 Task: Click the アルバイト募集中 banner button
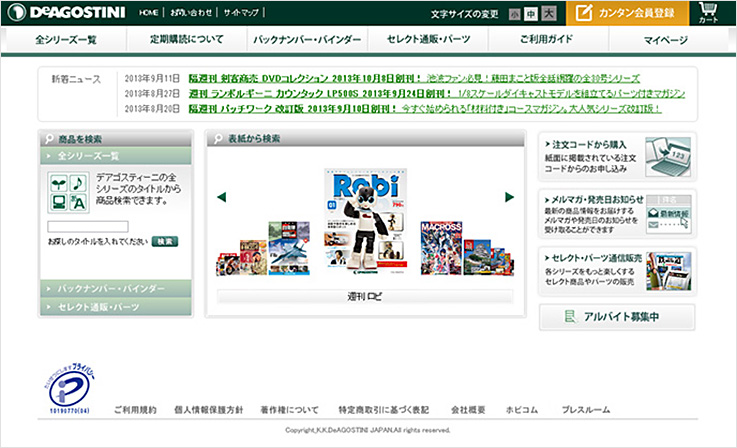[617, 317]
